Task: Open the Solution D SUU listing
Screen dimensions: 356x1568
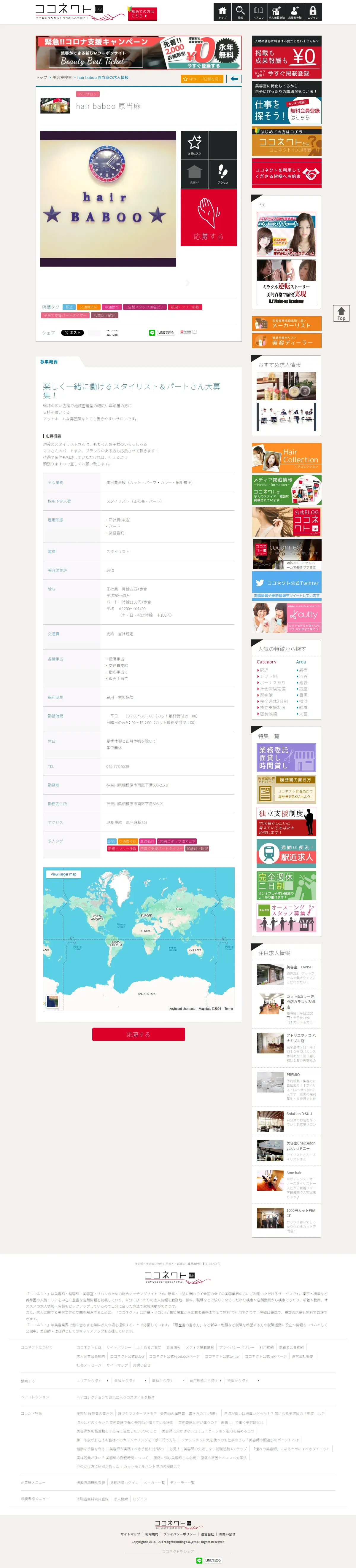Action: click(287, 1121)
